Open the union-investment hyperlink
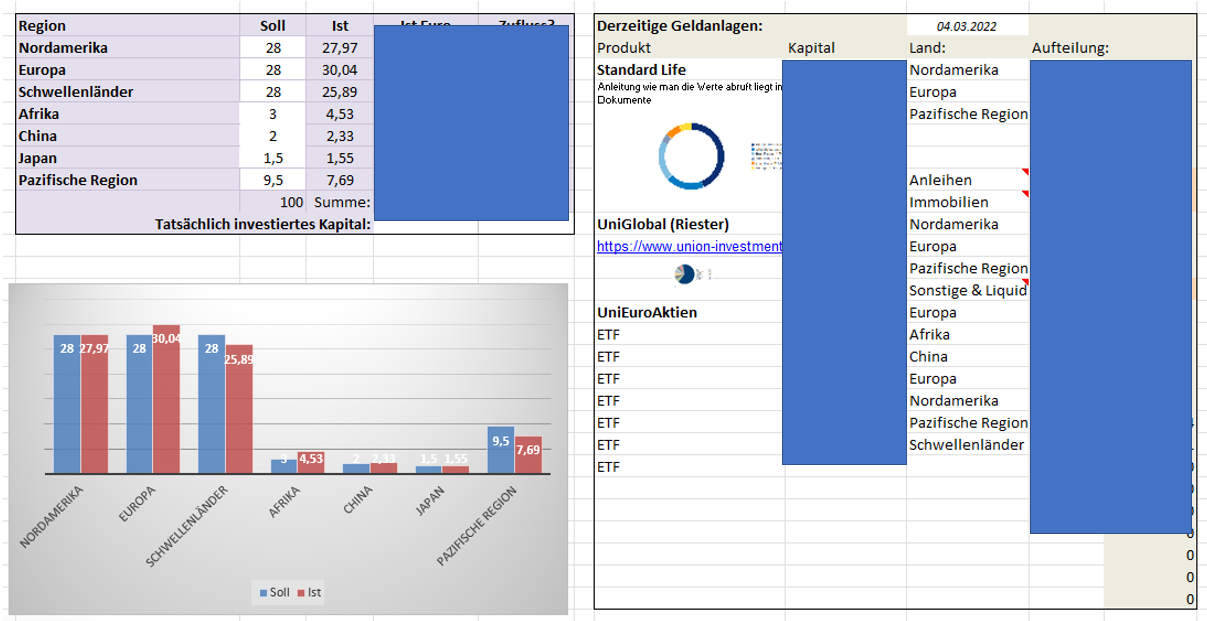This screenshot has height=621, width=1207. pos(689,247)
